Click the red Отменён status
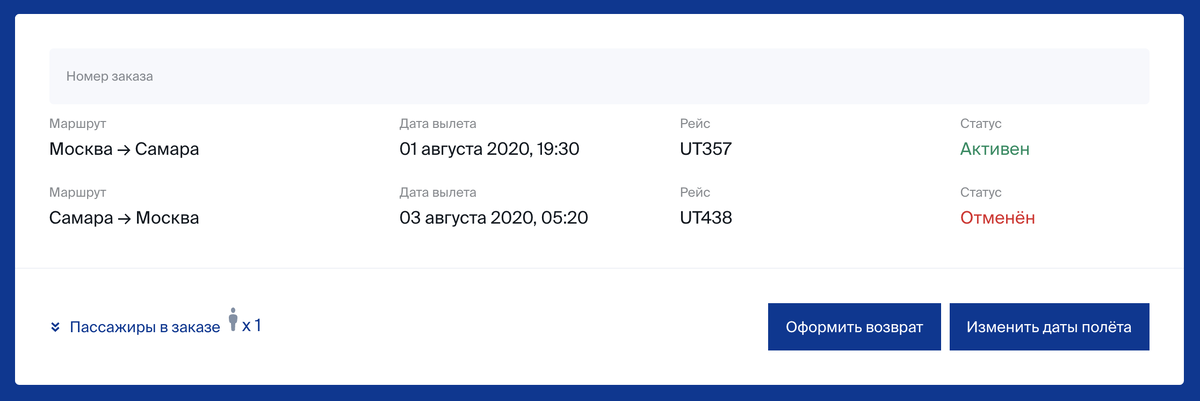This screenshot has width=1200, height=401. coord(997,217)
